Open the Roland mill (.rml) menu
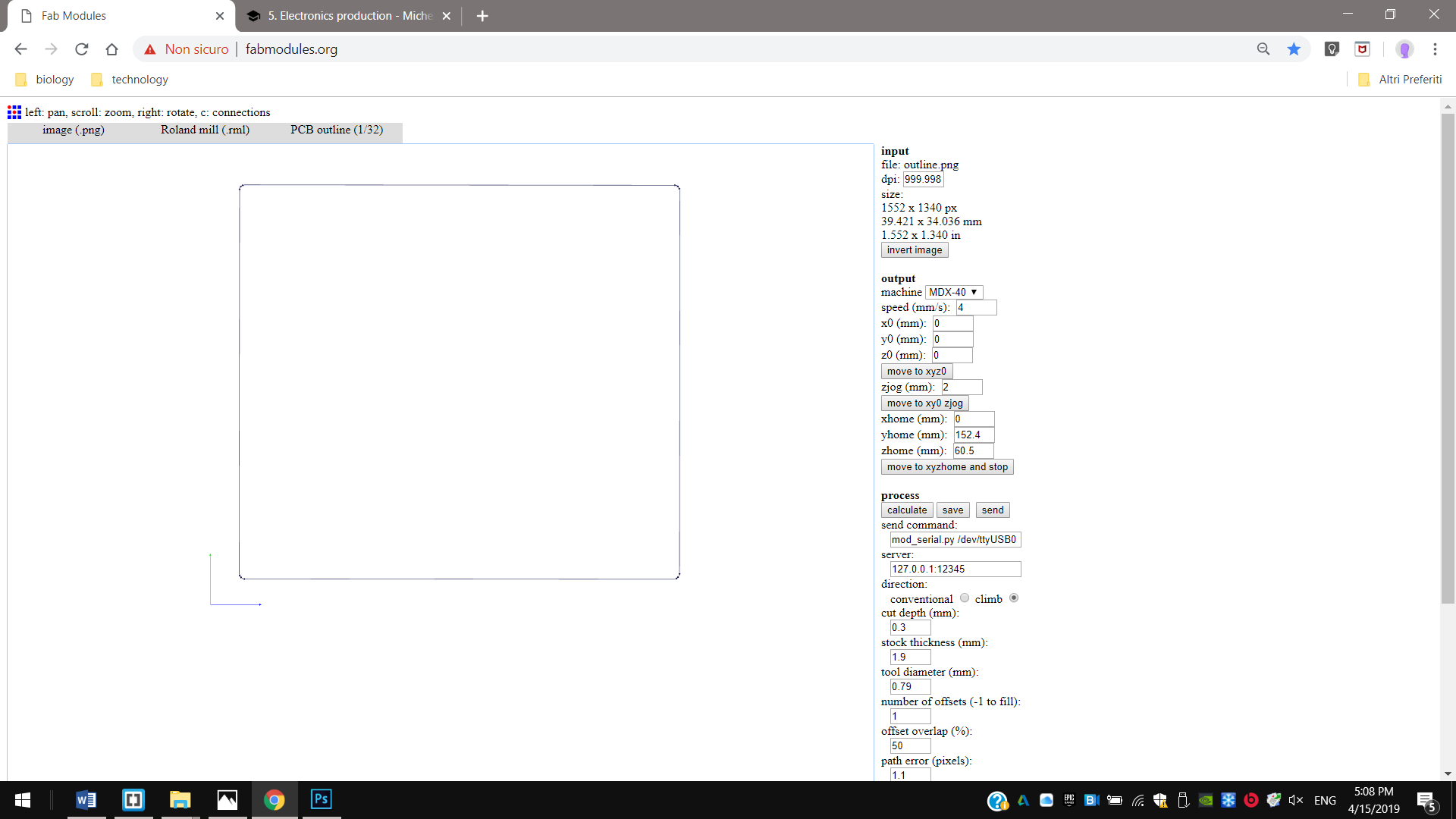Image resolution: width=1456 pixels, height=819 pixels. click(205, 130)
